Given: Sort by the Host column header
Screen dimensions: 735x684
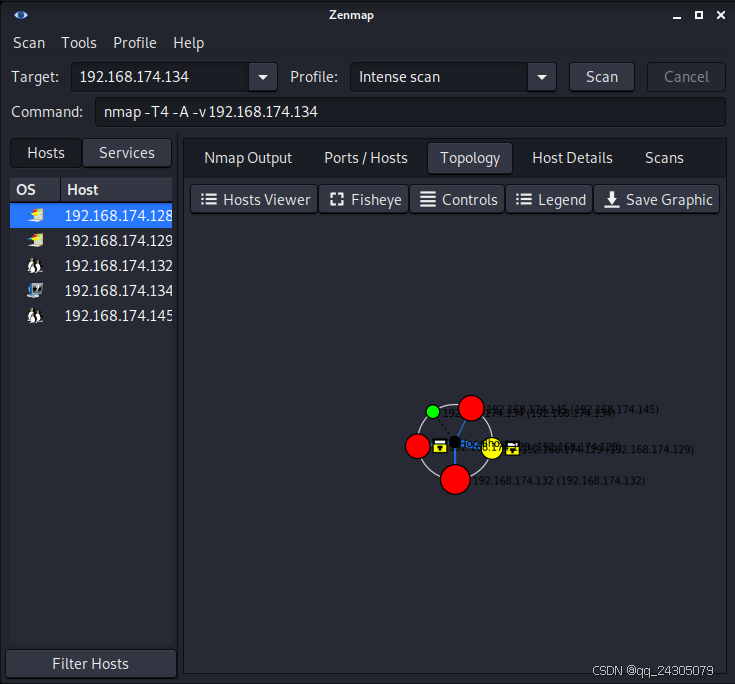Looking at the screenshot, I should 116,190.
